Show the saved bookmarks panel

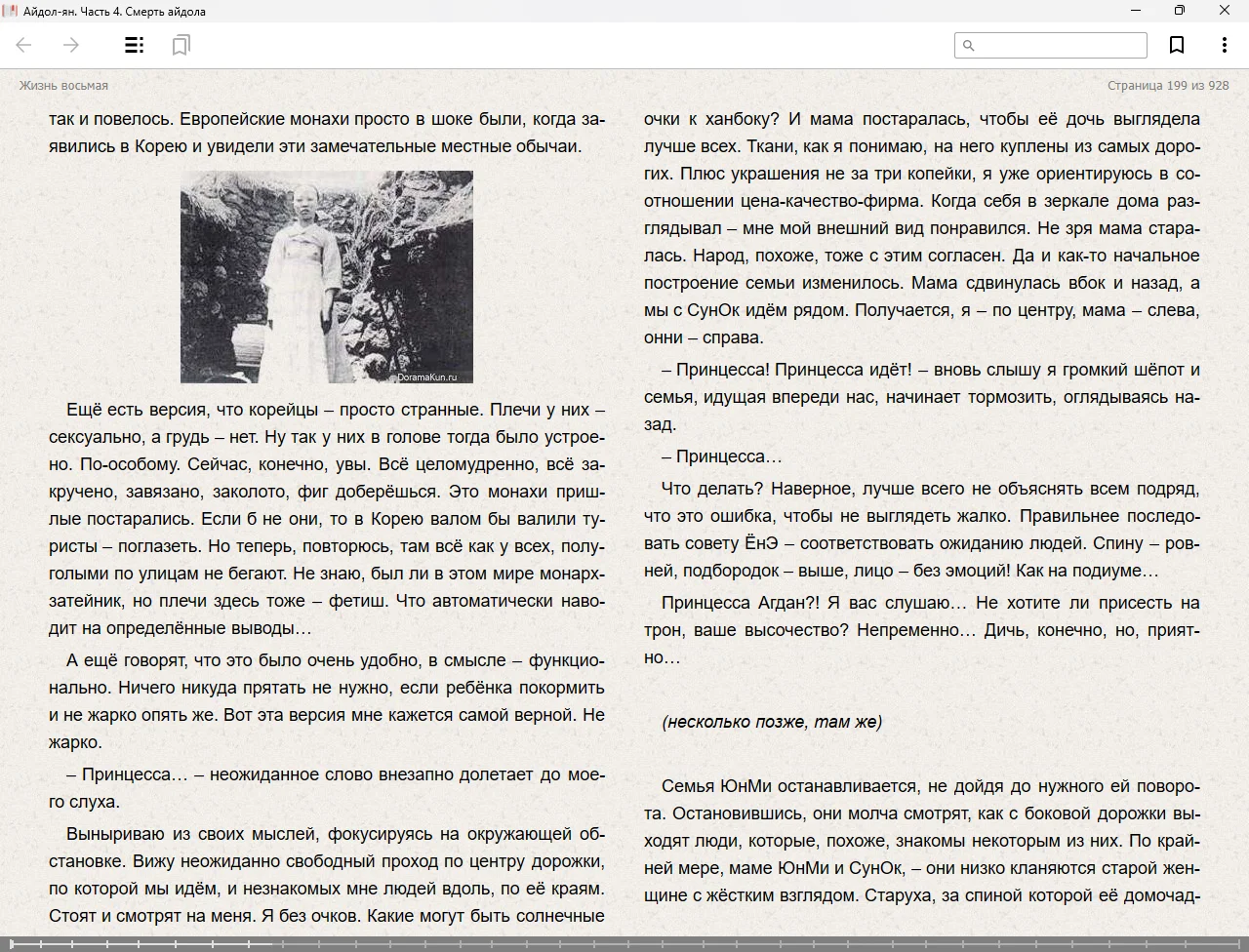pyautogui.click(x=181, y=45)
